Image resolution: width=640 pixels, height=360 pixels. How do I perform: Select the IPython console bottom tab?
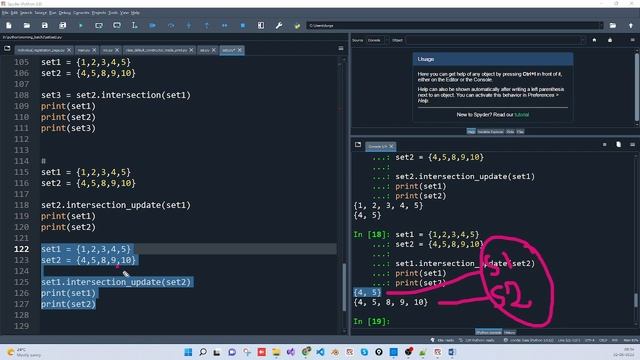489,332
